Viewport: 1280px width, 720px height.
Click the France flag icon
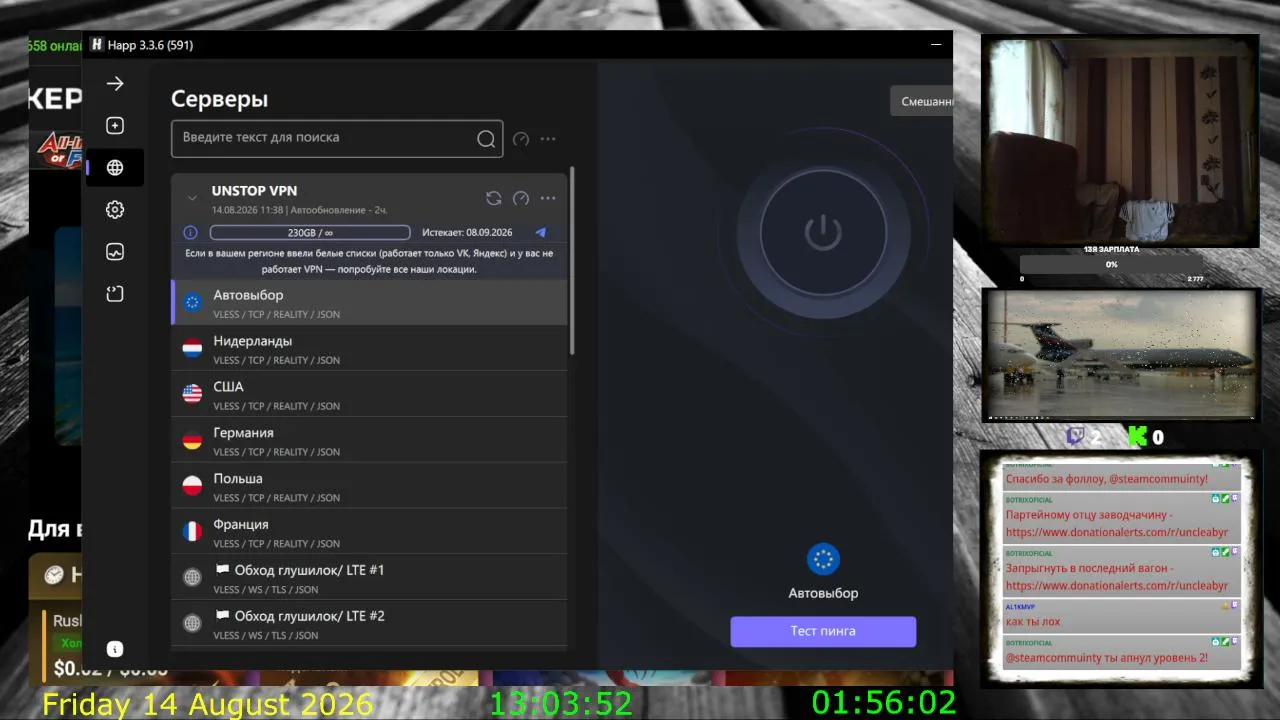point(192,532)
